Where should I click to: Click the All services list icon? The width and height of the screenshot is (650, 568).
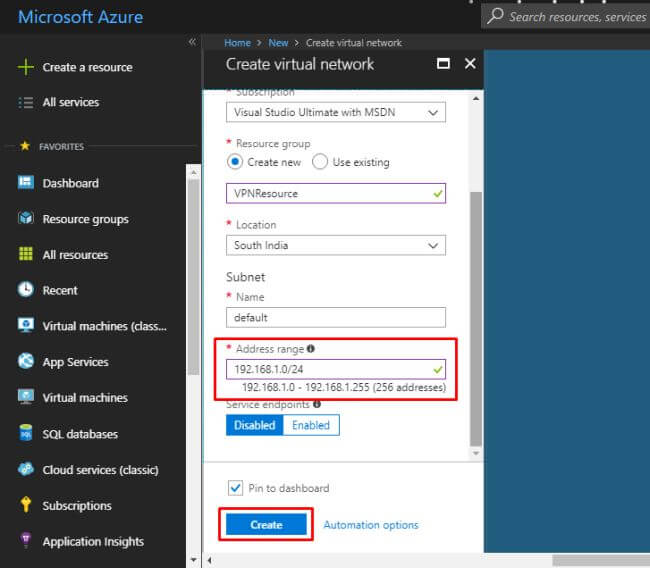pos(26,102)
